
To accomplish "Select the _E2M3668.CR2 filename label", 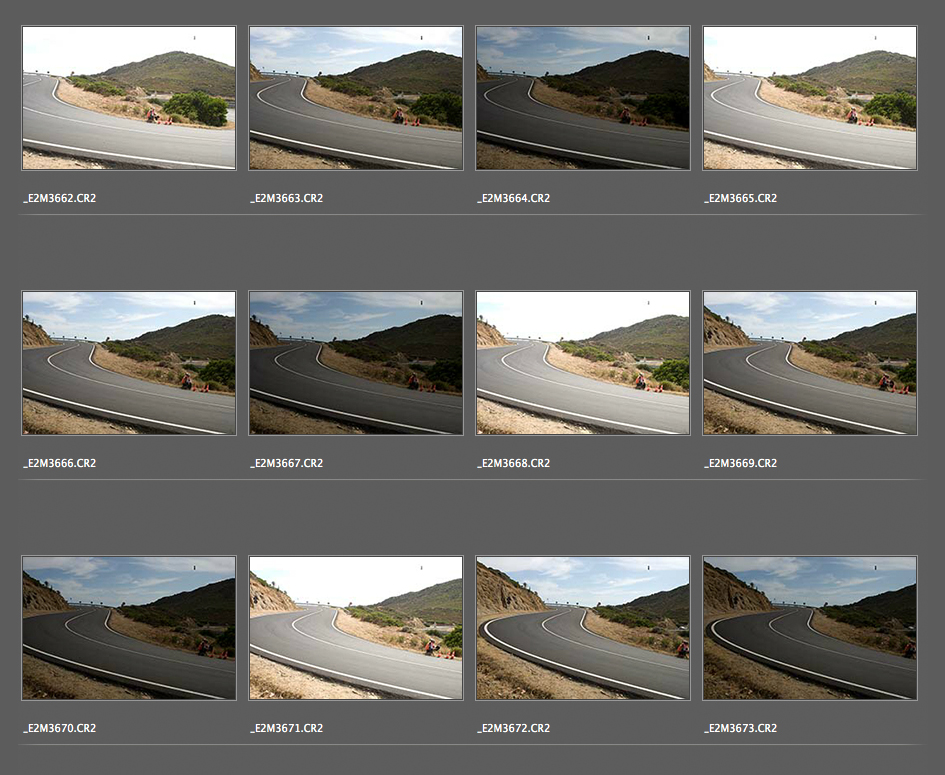I will [514, 463].
